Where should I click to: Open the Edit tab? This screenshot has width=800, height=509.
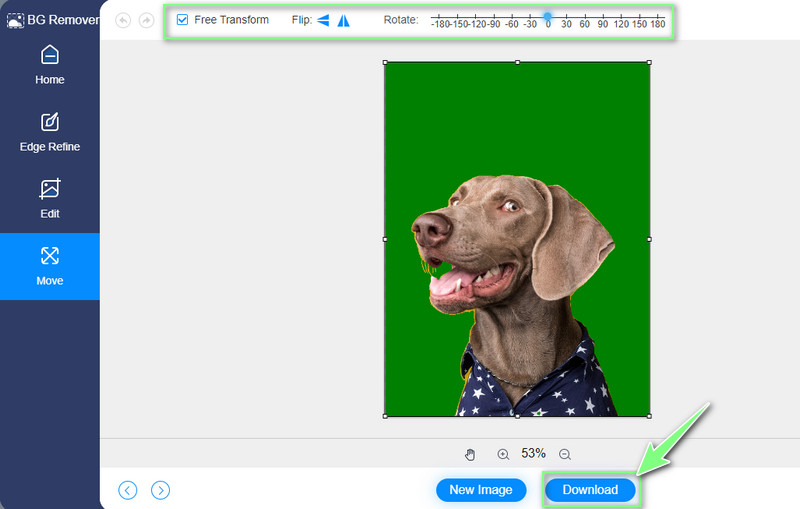click(x=49, y=199)
